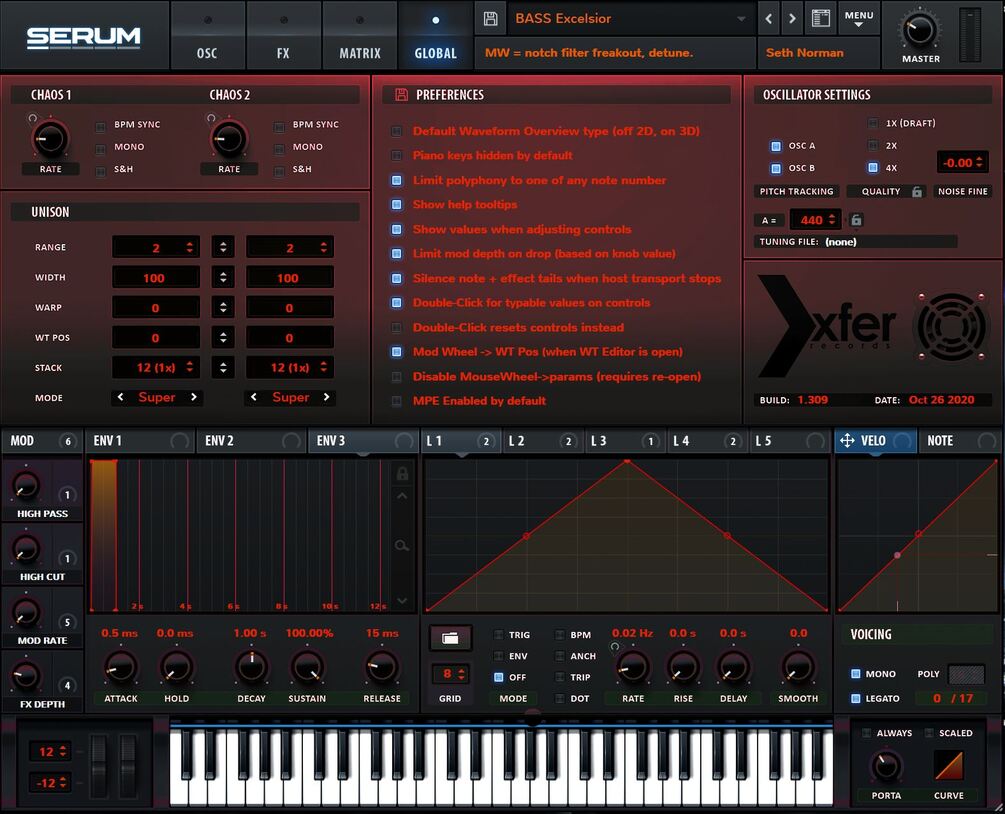The width and height of the screenshot is (1005, 814).
Task: Click the Unison Range link arrows
Action: click(223, 247)
